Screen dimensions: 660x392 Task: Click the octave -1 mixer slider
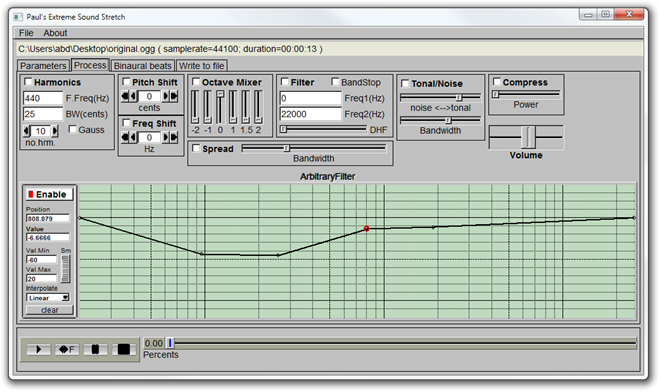click(x=208, y=107)
